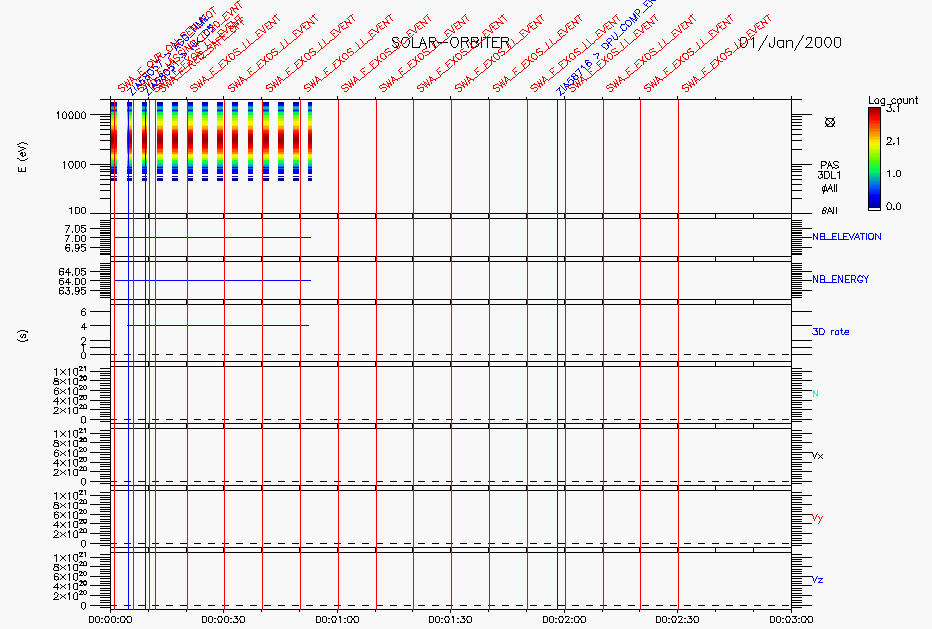Click the rainbow colorbar strip
The width and height of the screenshot is (932, 629).
[874, 158]
